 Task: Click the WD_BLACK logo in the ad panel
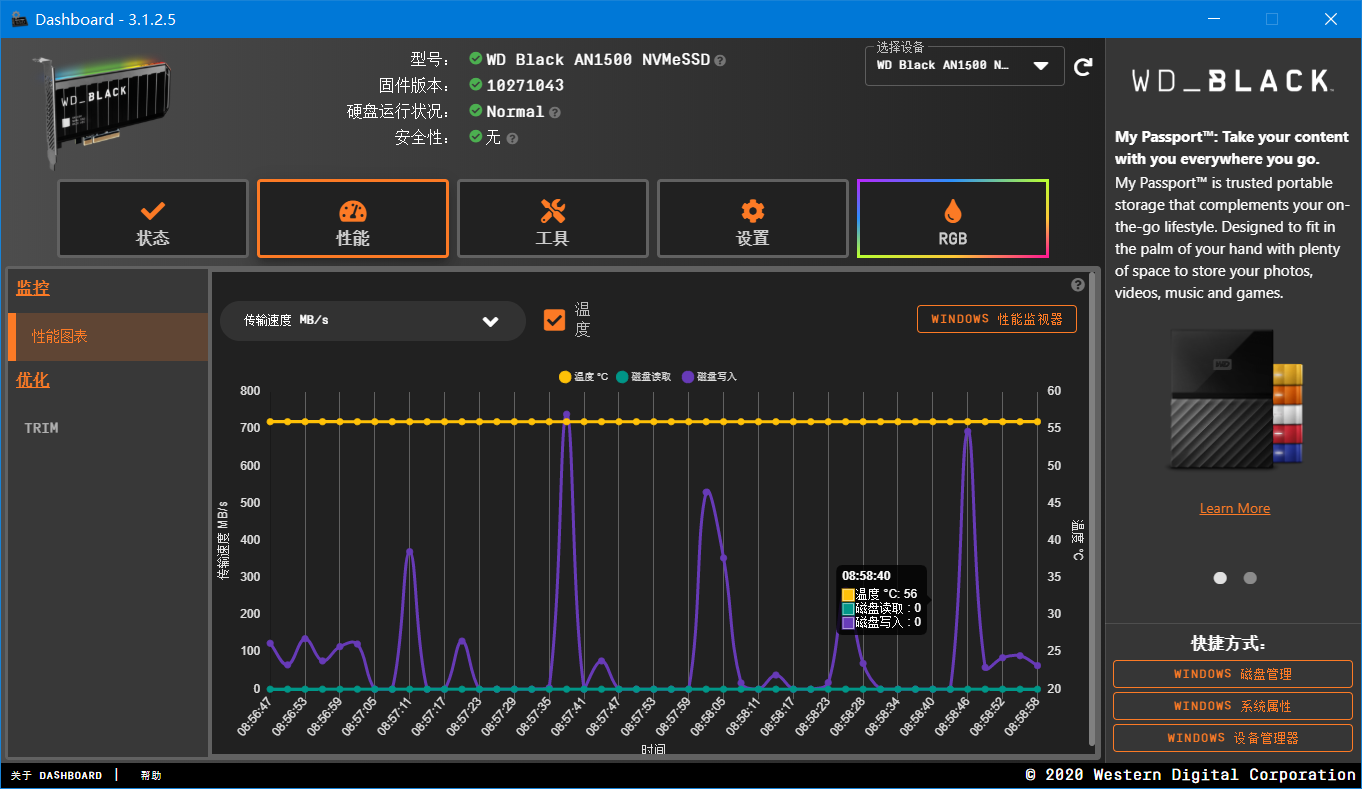(x=1233, y=81)
